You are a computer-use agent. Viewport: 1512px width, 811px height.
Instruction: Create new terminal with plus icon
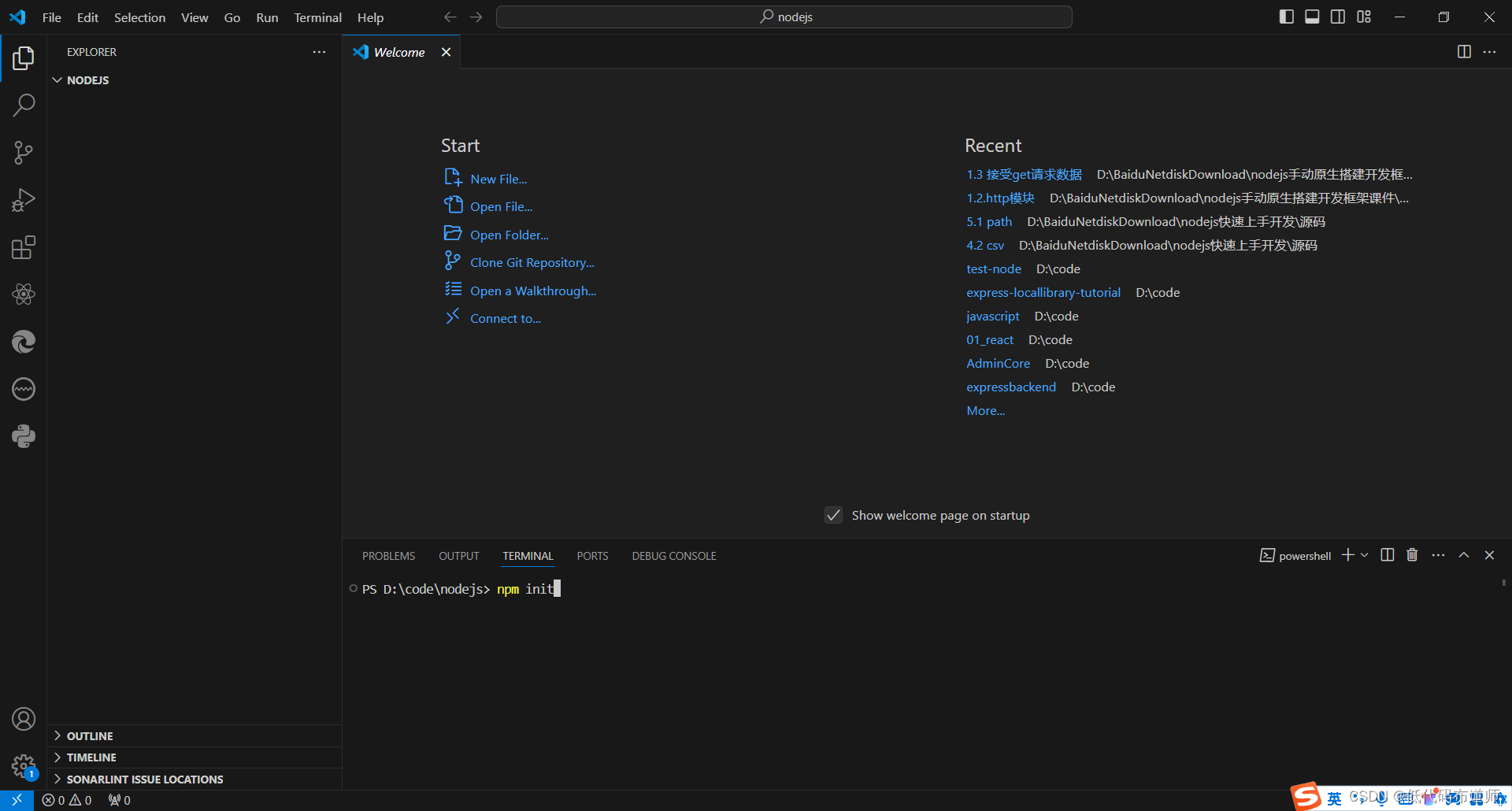click(x=1348, y=555)
